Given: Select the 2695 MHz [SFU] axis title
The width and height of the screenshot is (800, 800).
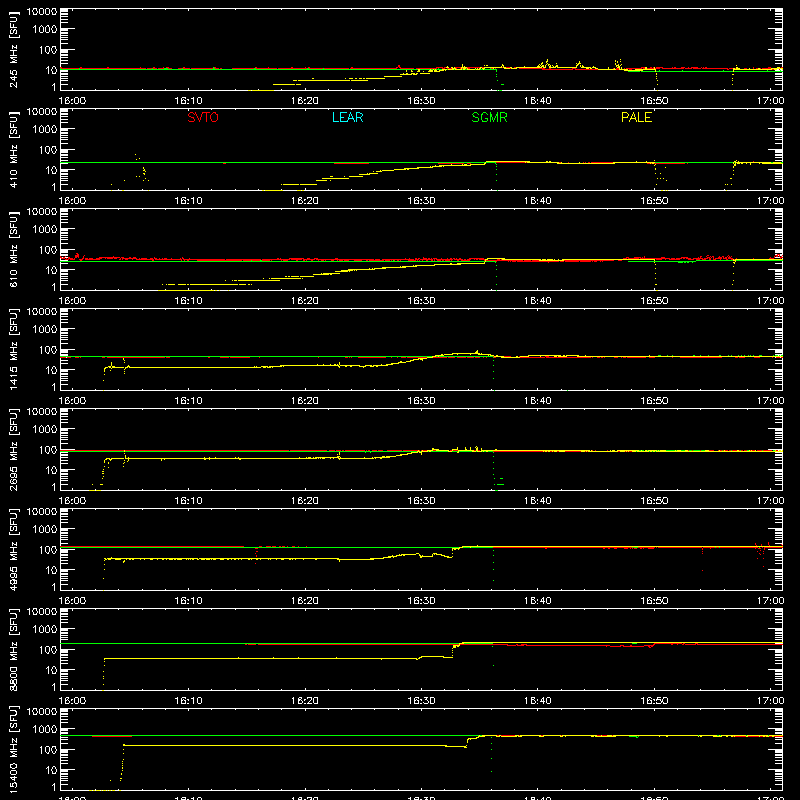Looking at the screenshot, I should 13,449.
